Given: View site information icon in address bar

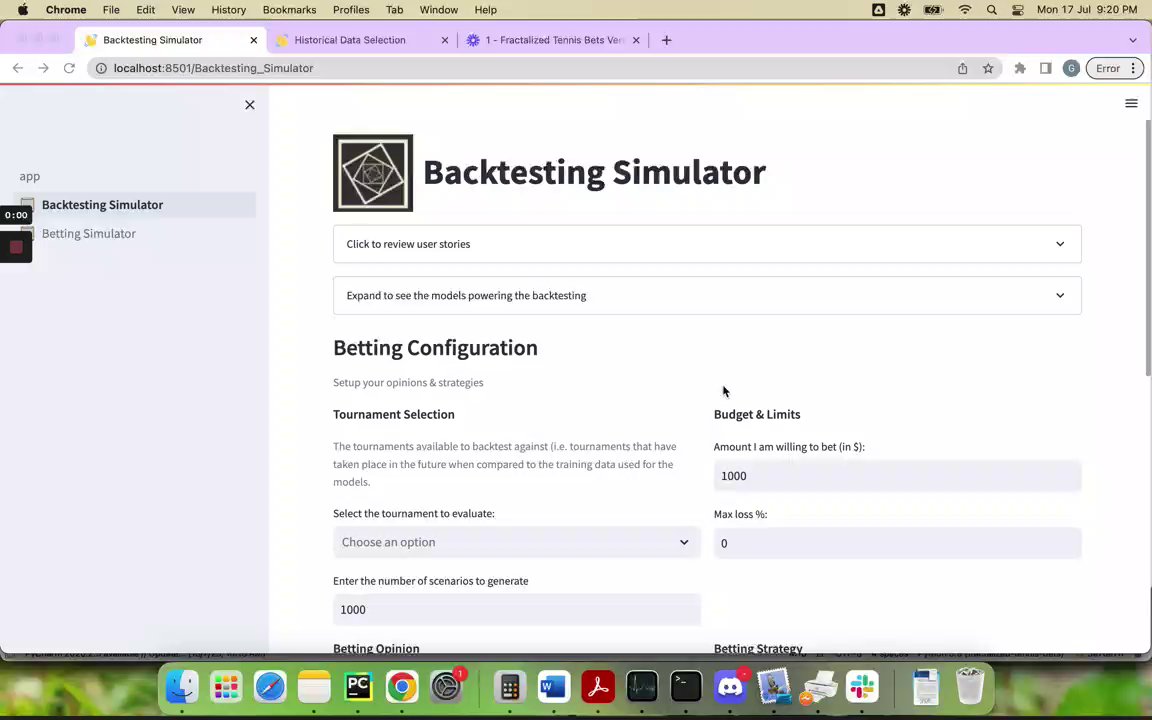Looking at the screenshot, I should point(101,68).
